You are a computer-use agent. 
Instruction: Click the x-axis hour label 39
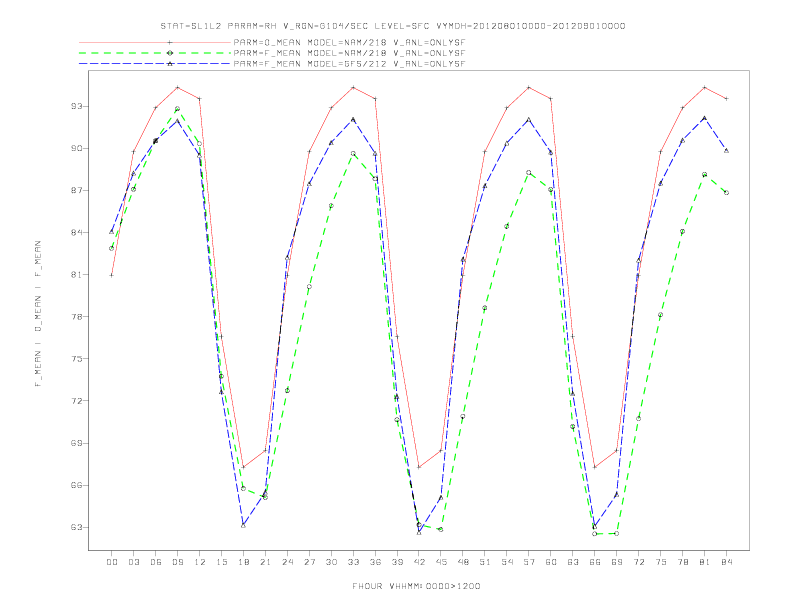[397, 562]
